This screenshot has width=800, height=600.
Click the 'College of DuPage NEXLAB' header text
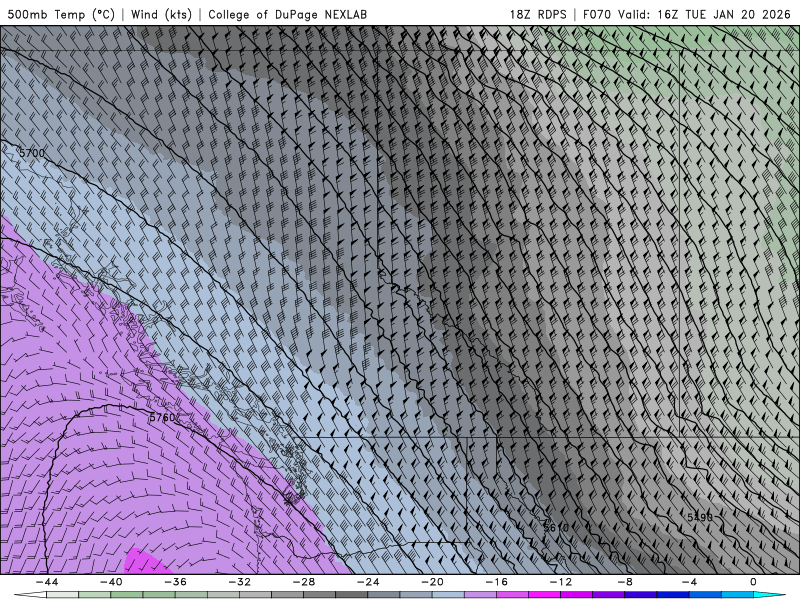pos(287,14)
